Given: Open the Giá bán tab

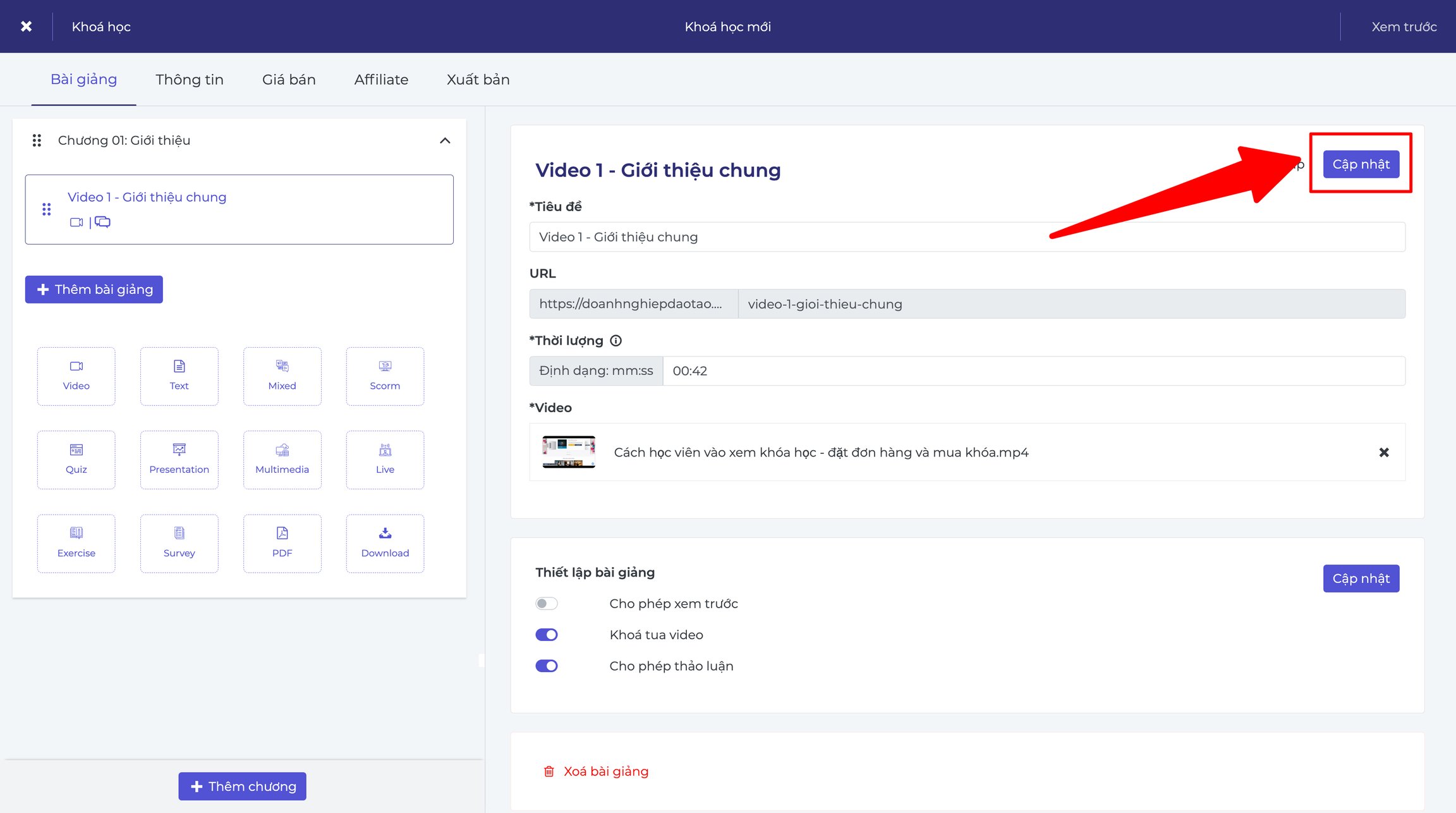Looking at the screenshot, I should (289, 80).
